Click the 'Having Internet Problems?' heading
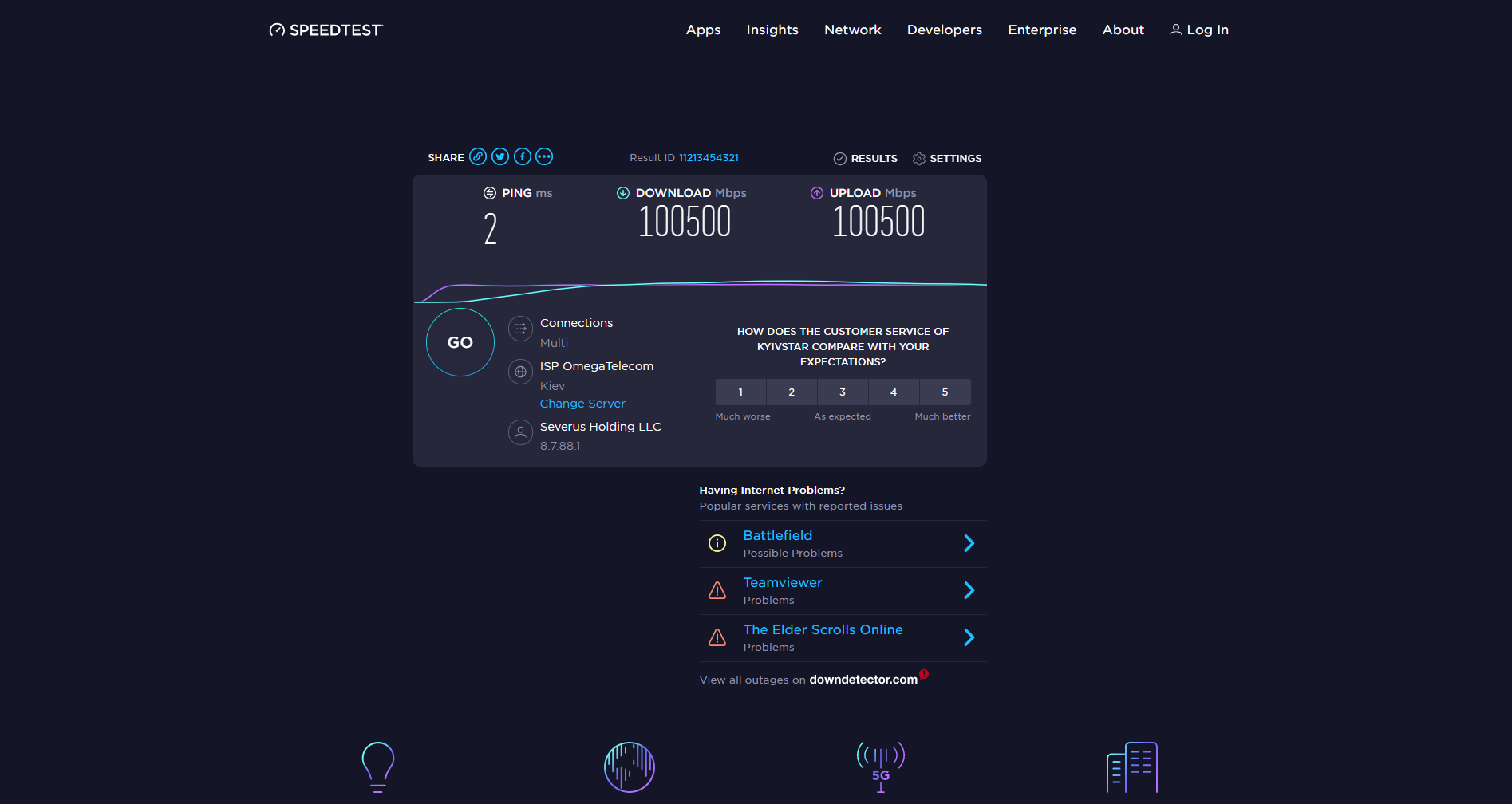This screenshot has width=1512, height=804. (x=772, y=491)
